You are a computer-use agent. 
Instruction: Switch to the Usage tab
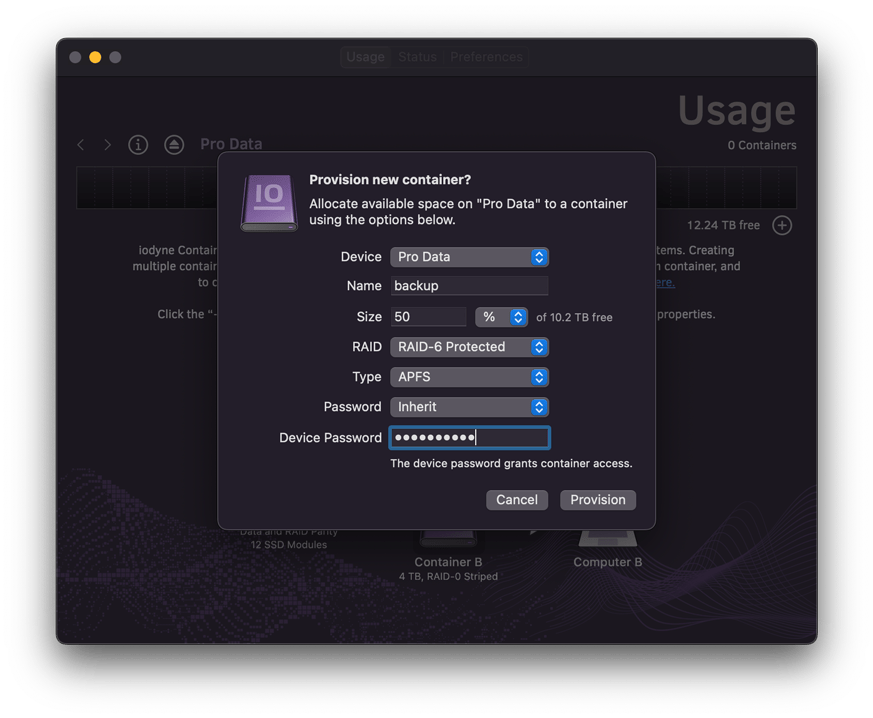365,57
